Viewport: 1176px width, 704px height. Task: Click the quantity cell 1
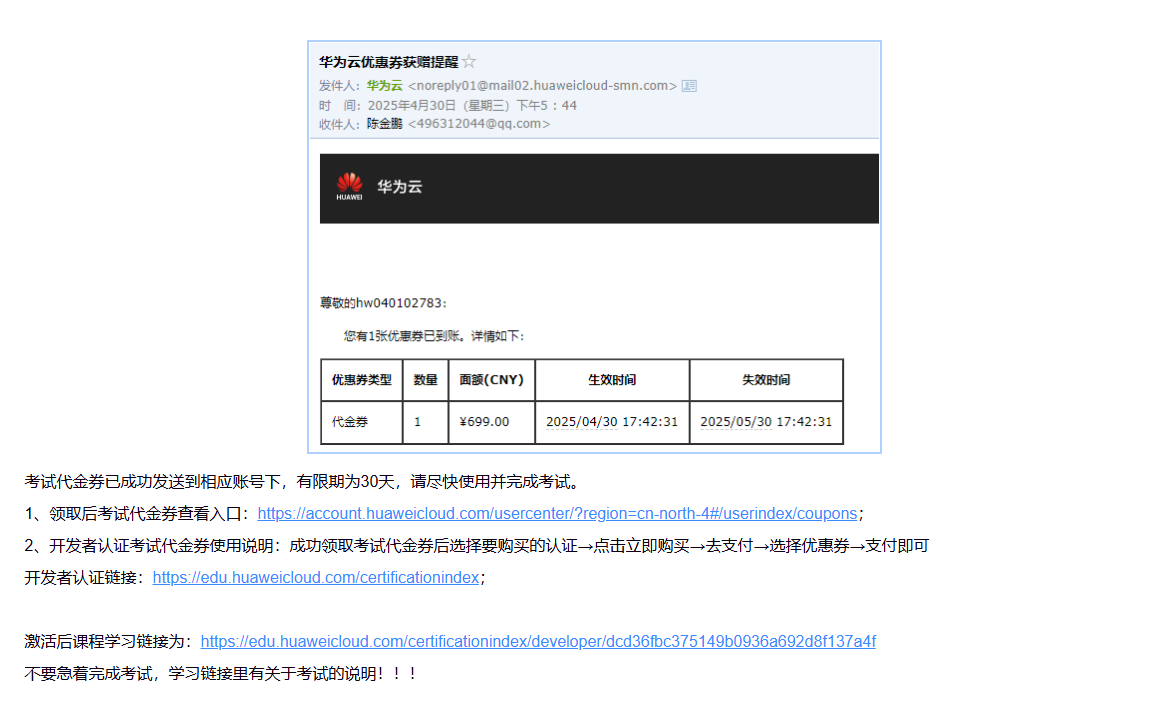point(425,422)
